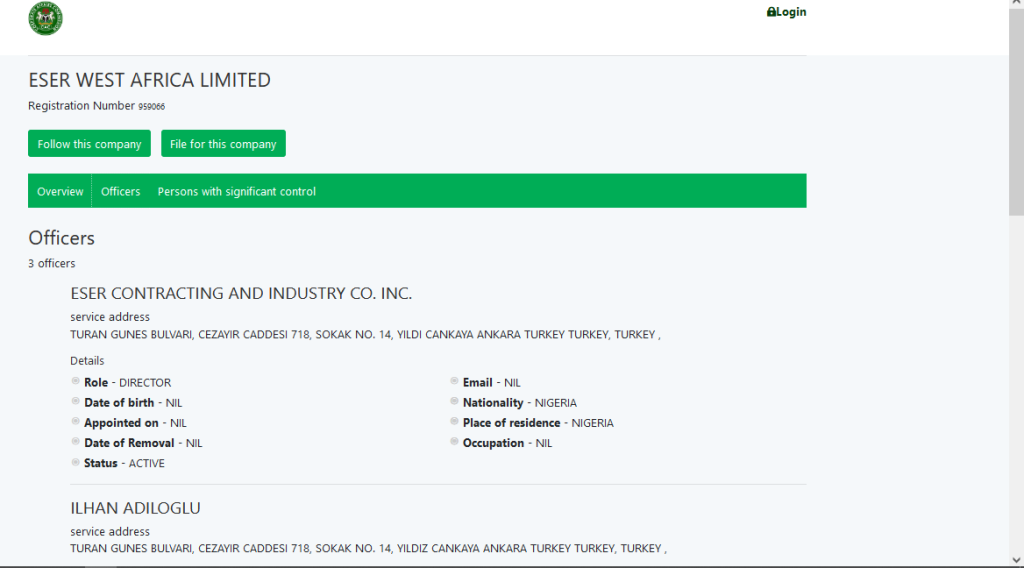This screenshot has width=1024, height=568.
Task: Click the bullet icon beside Status
Action: [76, 462]
